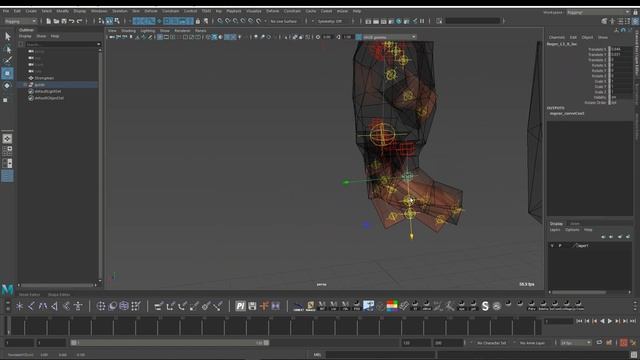Select Strongman in the Outliner
The width and height of the screenshot is (640, 360).
click(x=44, y=78)
